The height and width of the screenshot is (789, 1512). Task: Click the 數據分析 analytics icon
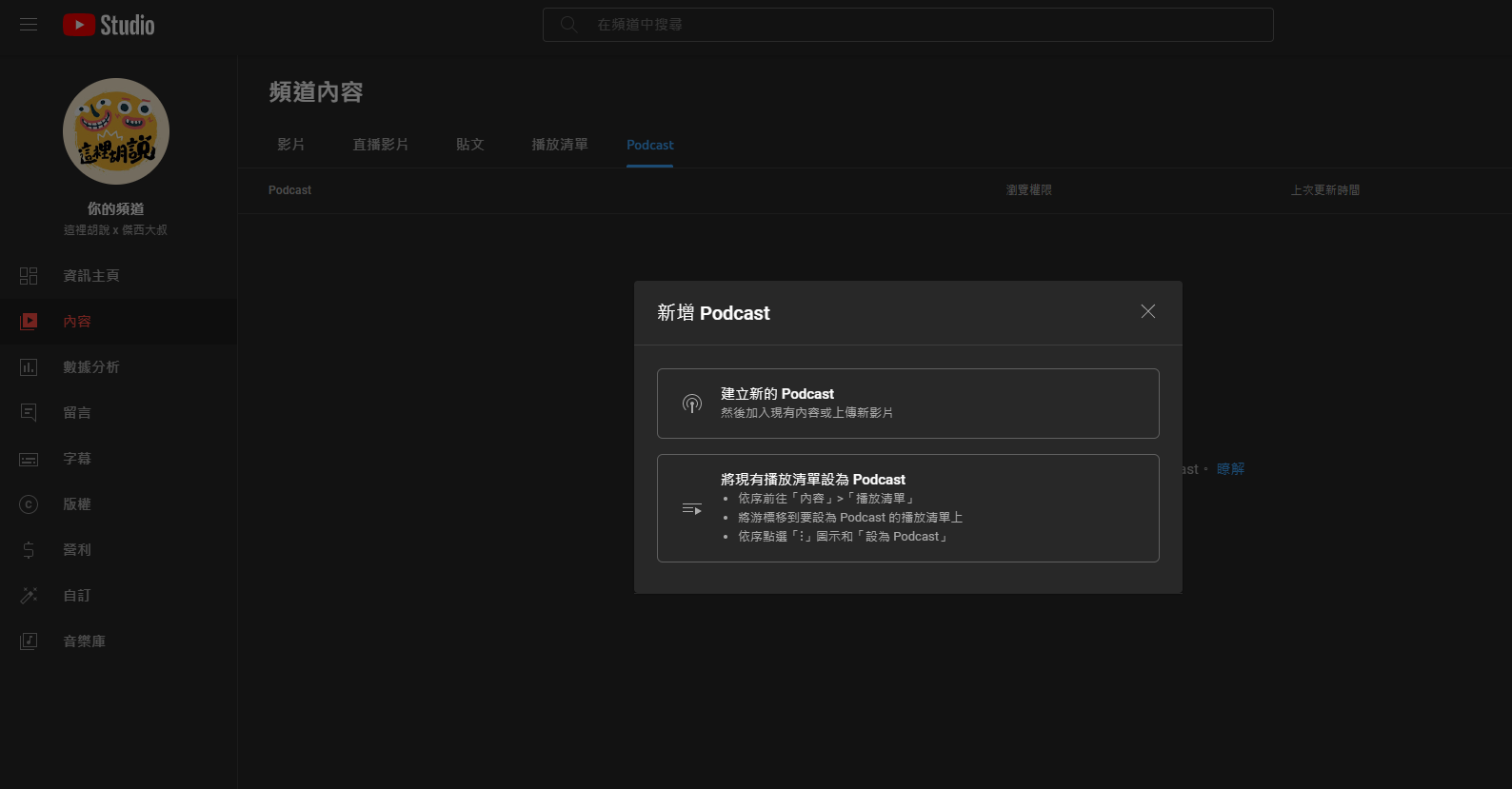click(29, 367)
